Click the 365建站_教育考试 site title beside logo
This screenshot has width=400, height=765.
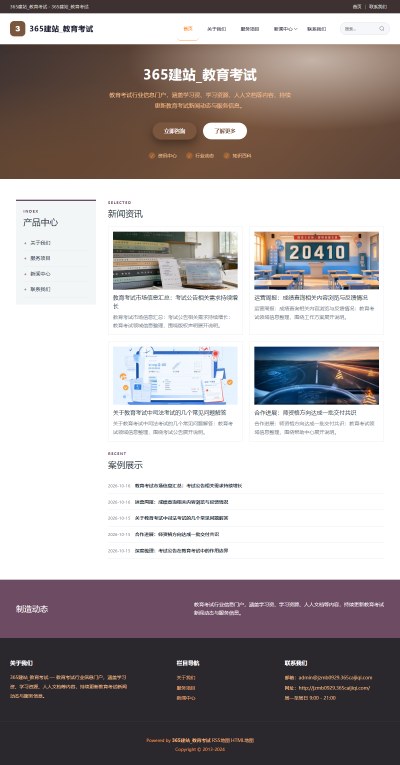click(61, 29)
